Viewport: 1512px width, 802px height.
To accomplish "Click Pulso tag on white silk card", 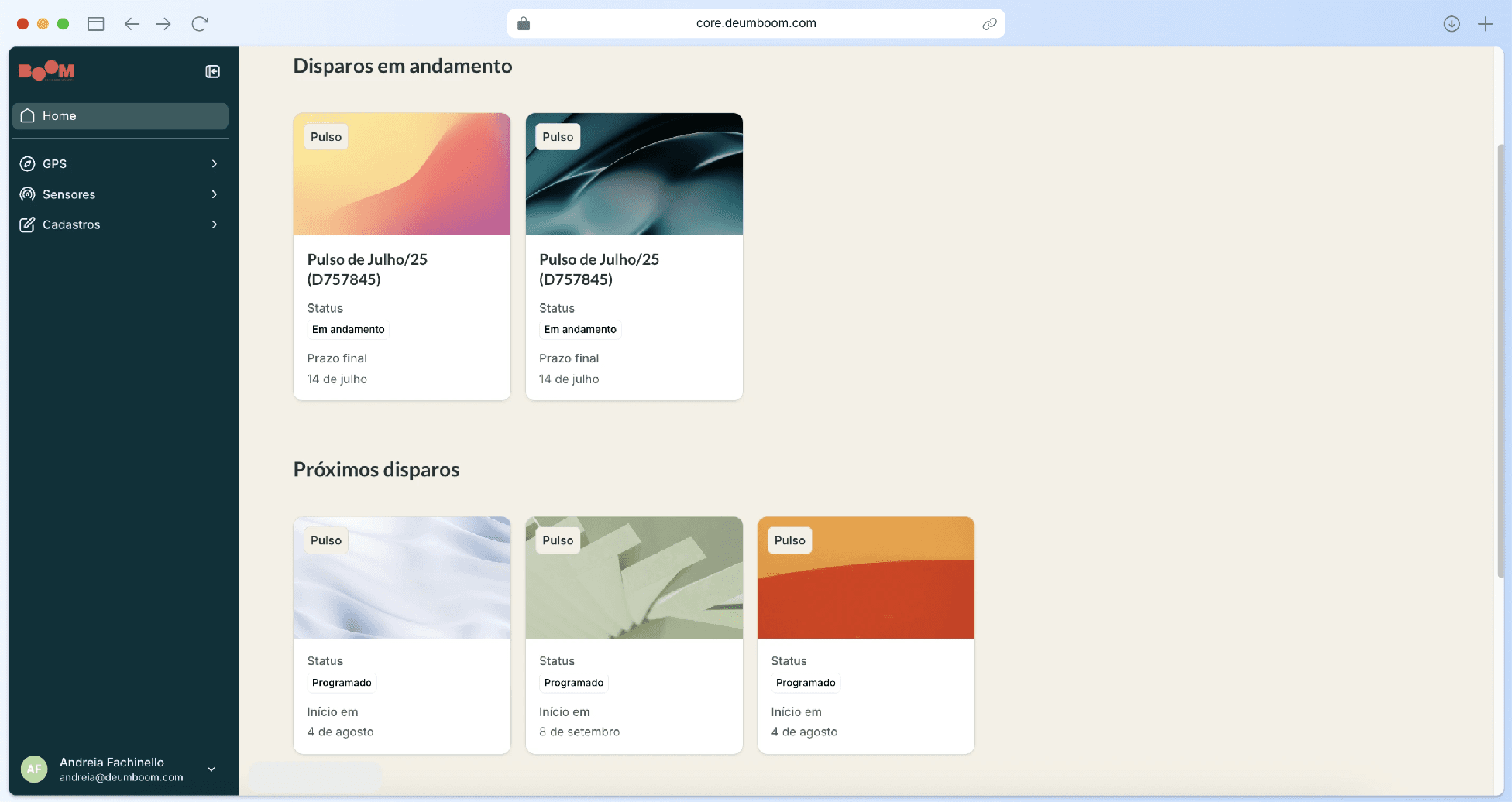I will coord(326,540).
